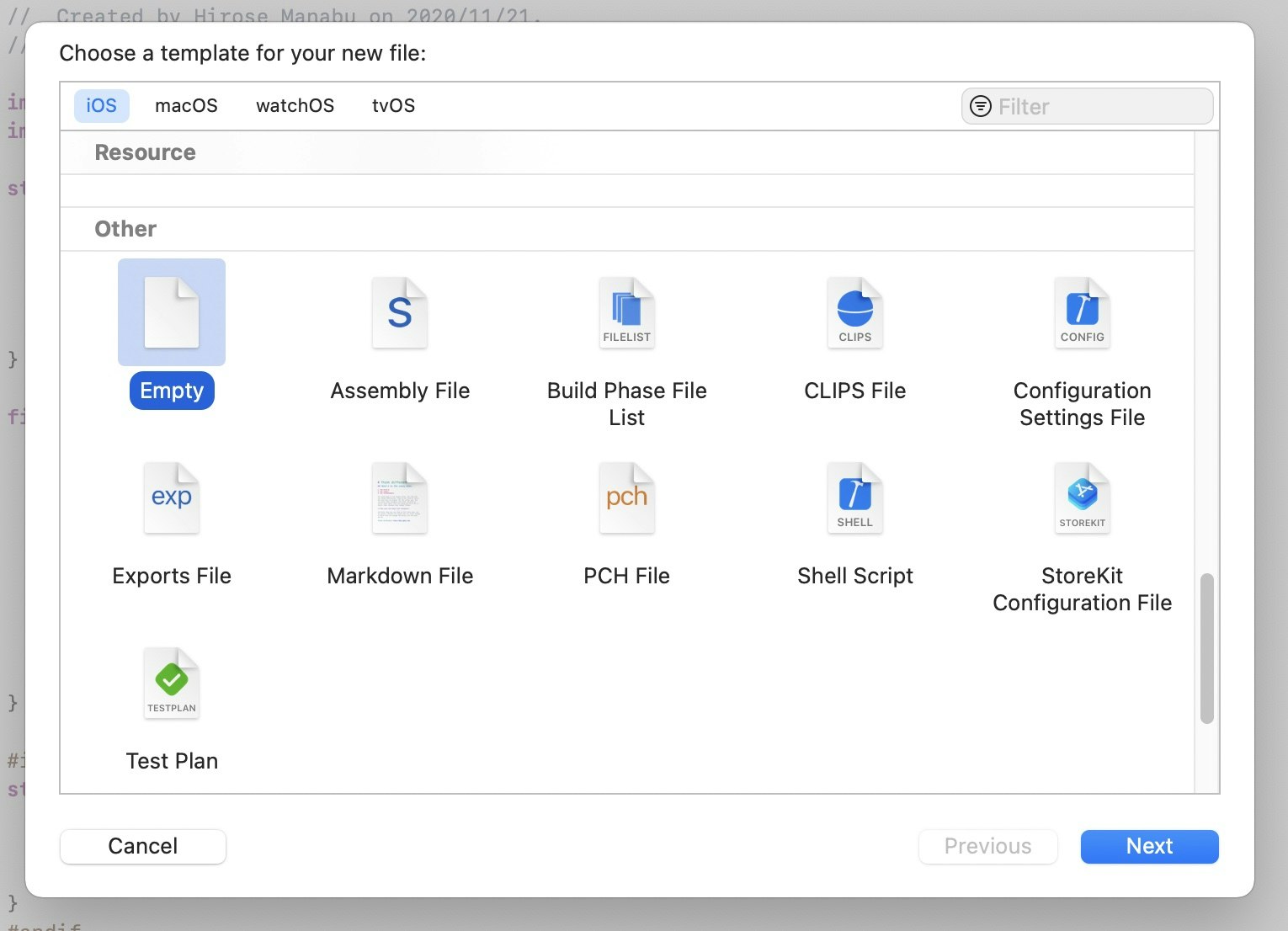Click the Next button
This screenshot has width=1288, height=931.
click(x=1149, y=846)
